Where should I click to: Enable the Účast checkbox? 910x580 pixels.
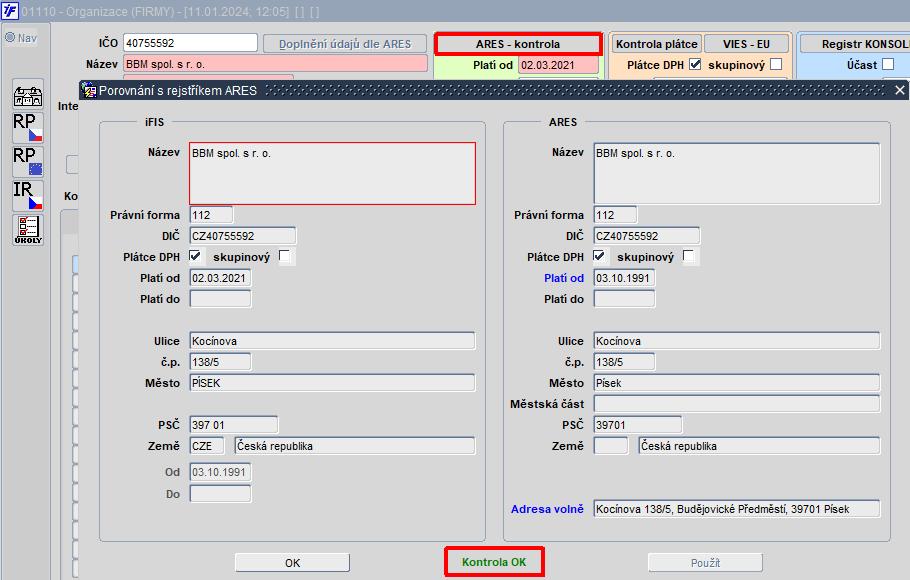(888, 64)
